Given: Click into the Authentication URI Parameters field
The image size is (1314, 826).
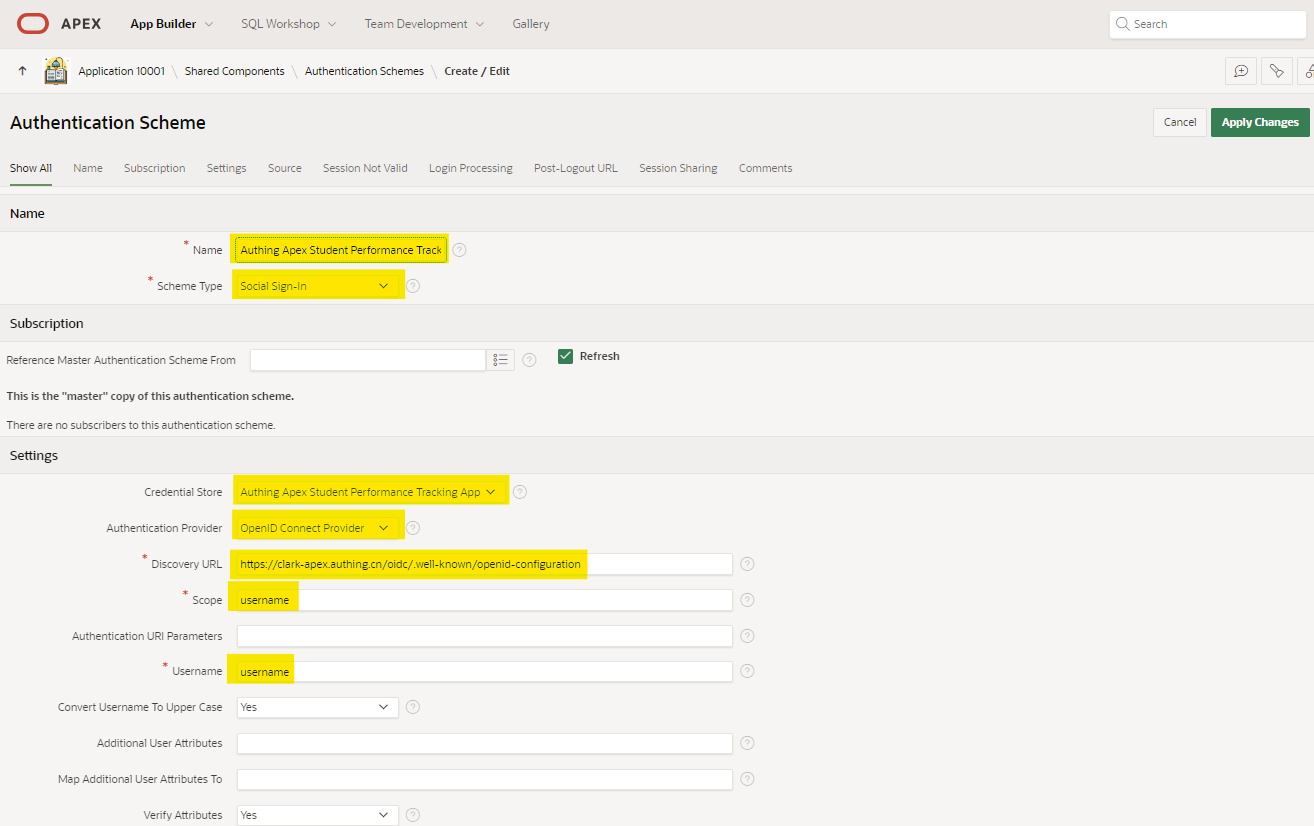Looking at the screenshot, I should click(x=484, y=636).
